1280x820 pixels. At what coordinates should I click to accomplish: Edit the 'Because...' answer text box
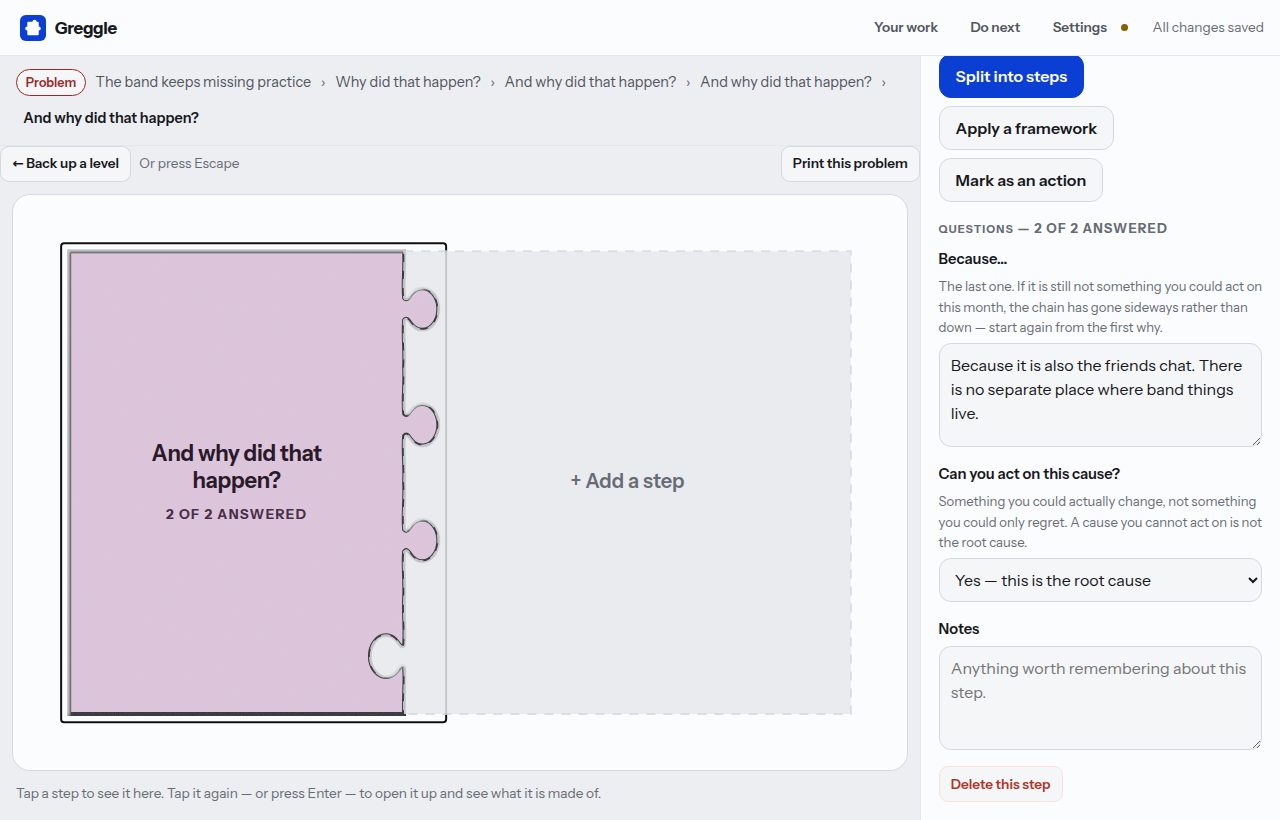tap(1100, 395)
